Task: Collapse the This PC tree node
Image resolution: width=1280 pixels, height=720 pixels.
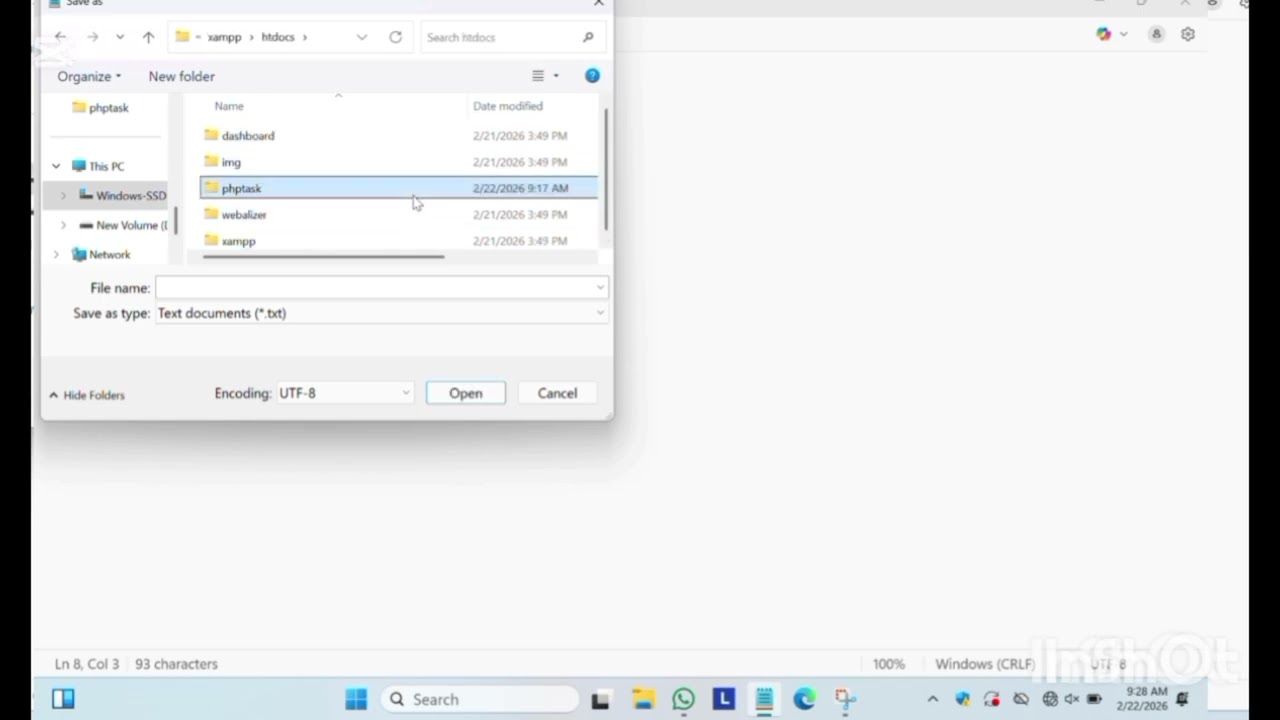Action: [56, 166]
